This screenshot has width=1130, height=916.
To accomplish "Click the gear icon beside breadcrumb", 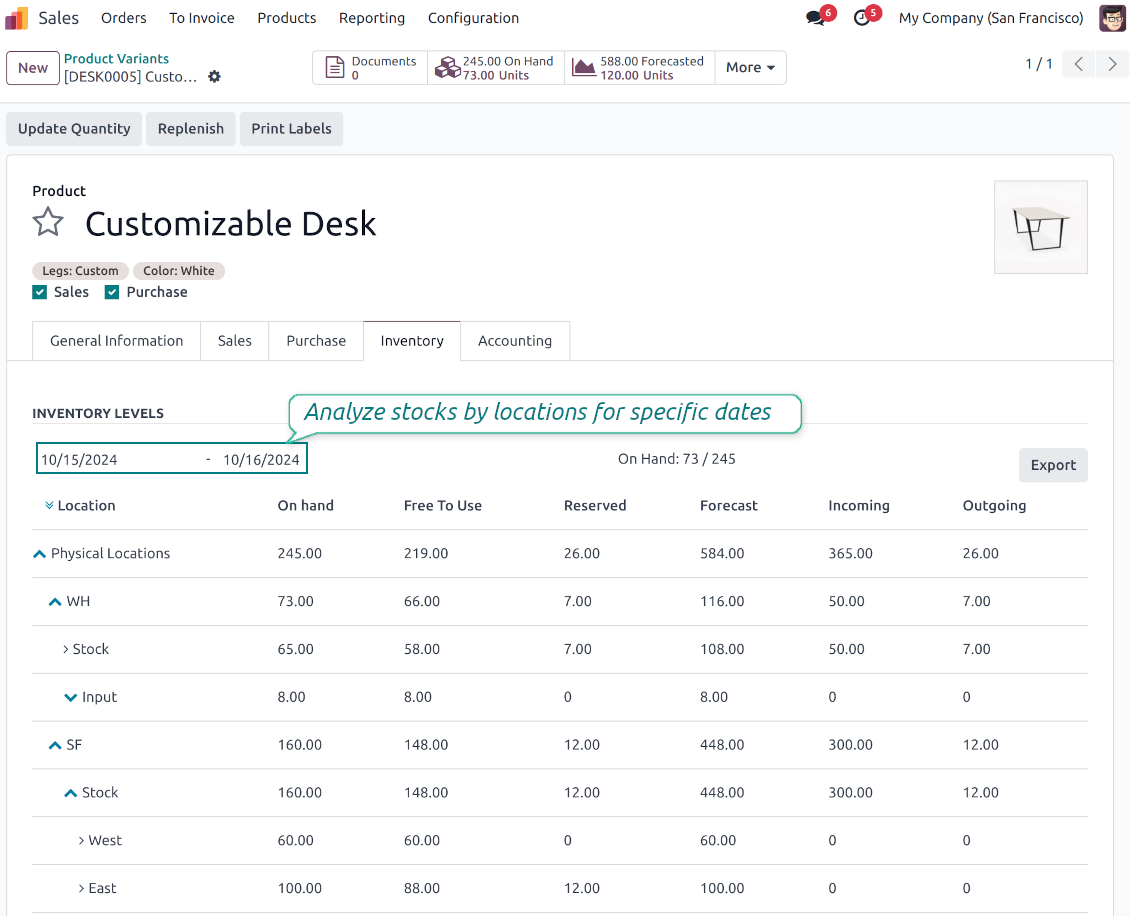I will tap(214, 77).
